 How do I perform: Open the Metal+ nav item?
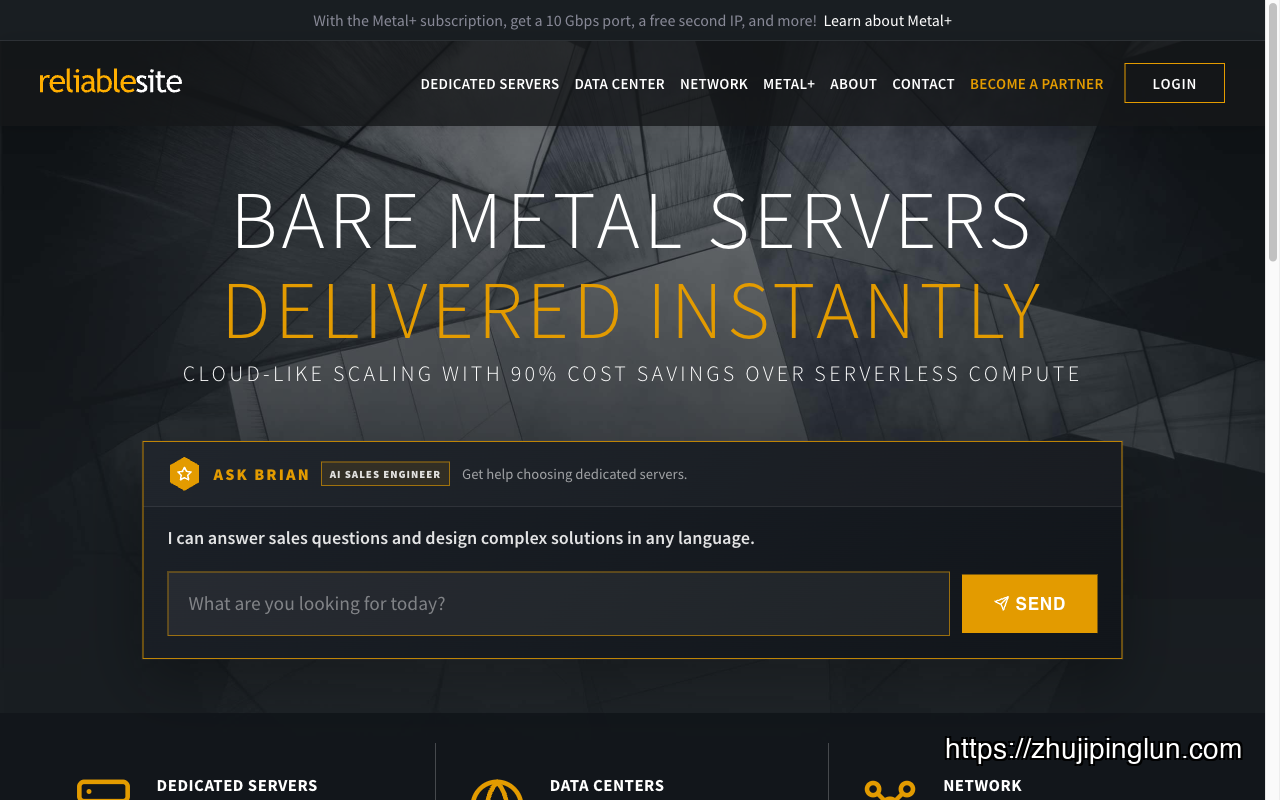789,84
